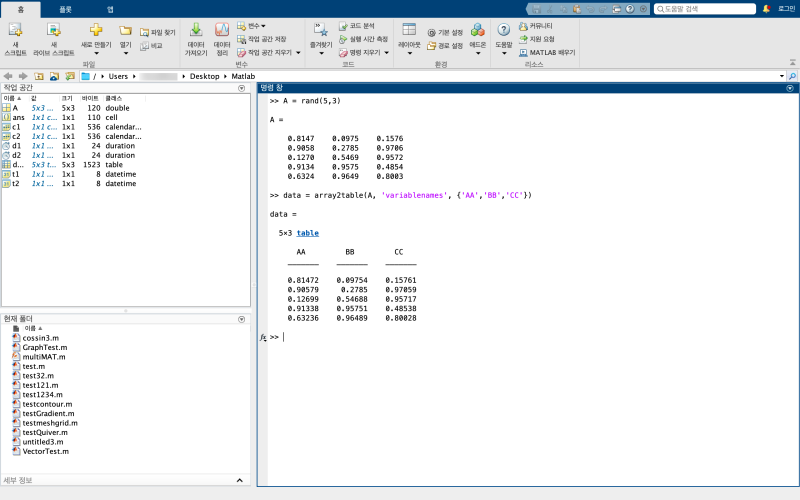Click the browse-for-folder icon in address bar
This screenshot has width=800, height=500.
(x=54, y=76)
